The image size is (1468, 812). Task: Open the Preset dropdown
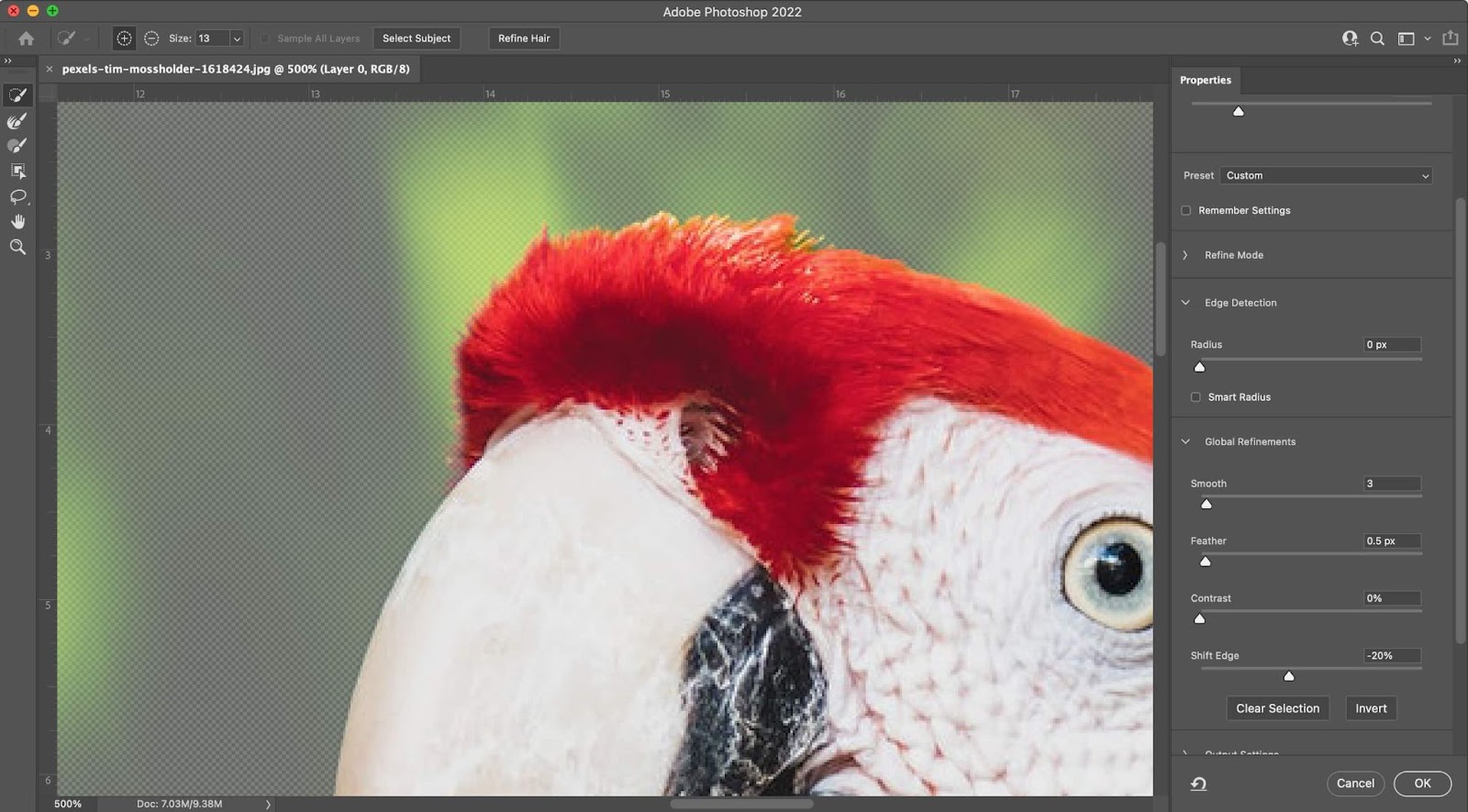pyautogui.click(x=1326, y=176)
